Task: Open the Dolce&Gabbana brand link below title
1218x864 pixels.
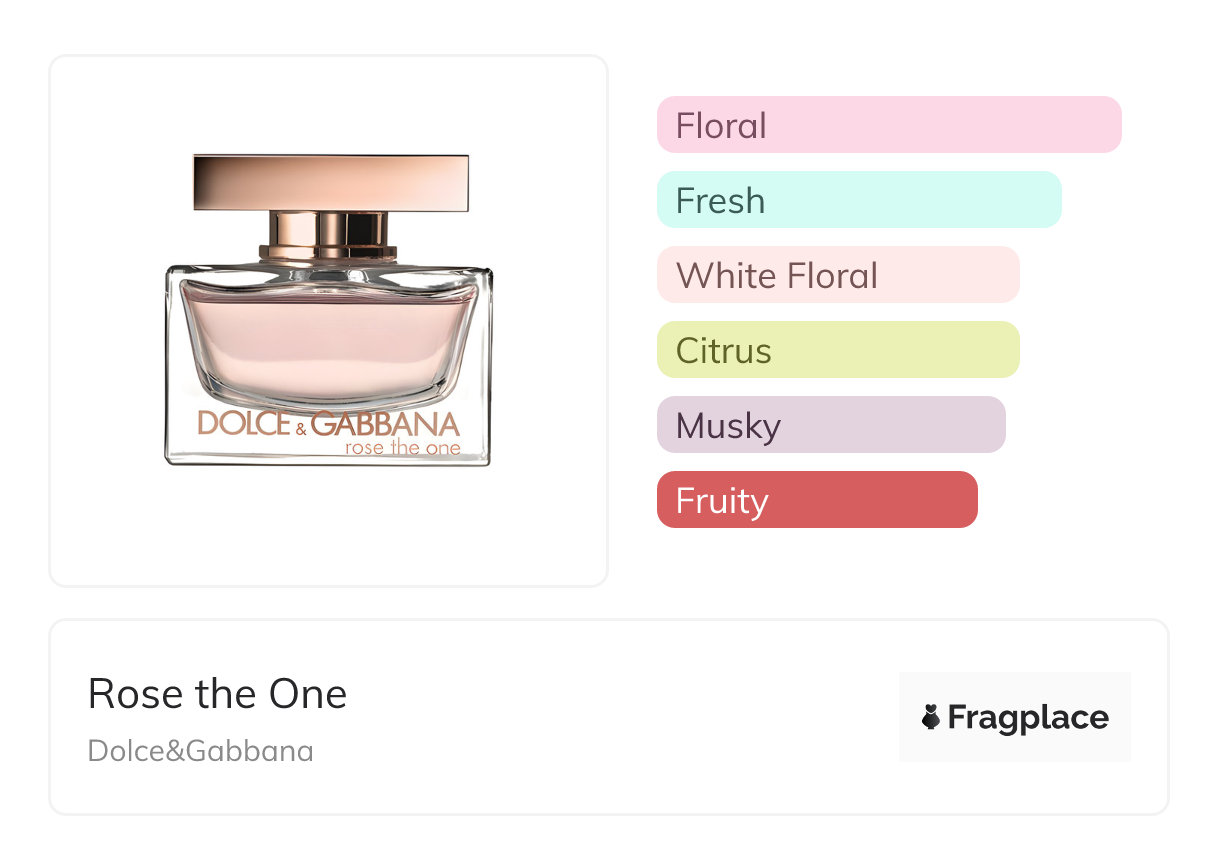Action: coord(200,751)
